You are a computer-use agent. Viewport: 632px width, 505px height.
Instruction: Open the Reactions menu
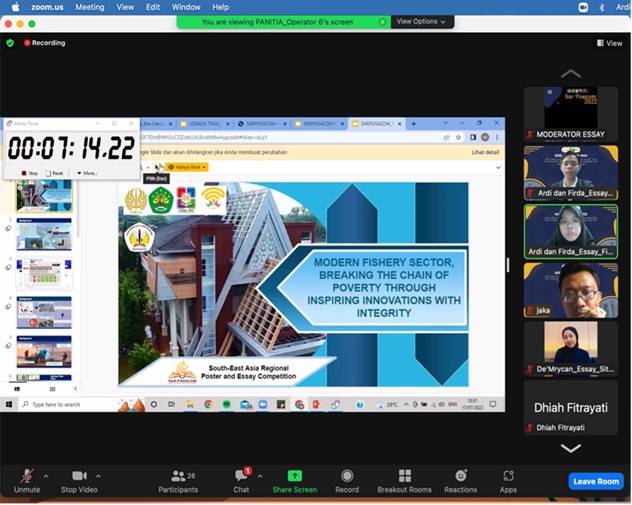[460, 479]
